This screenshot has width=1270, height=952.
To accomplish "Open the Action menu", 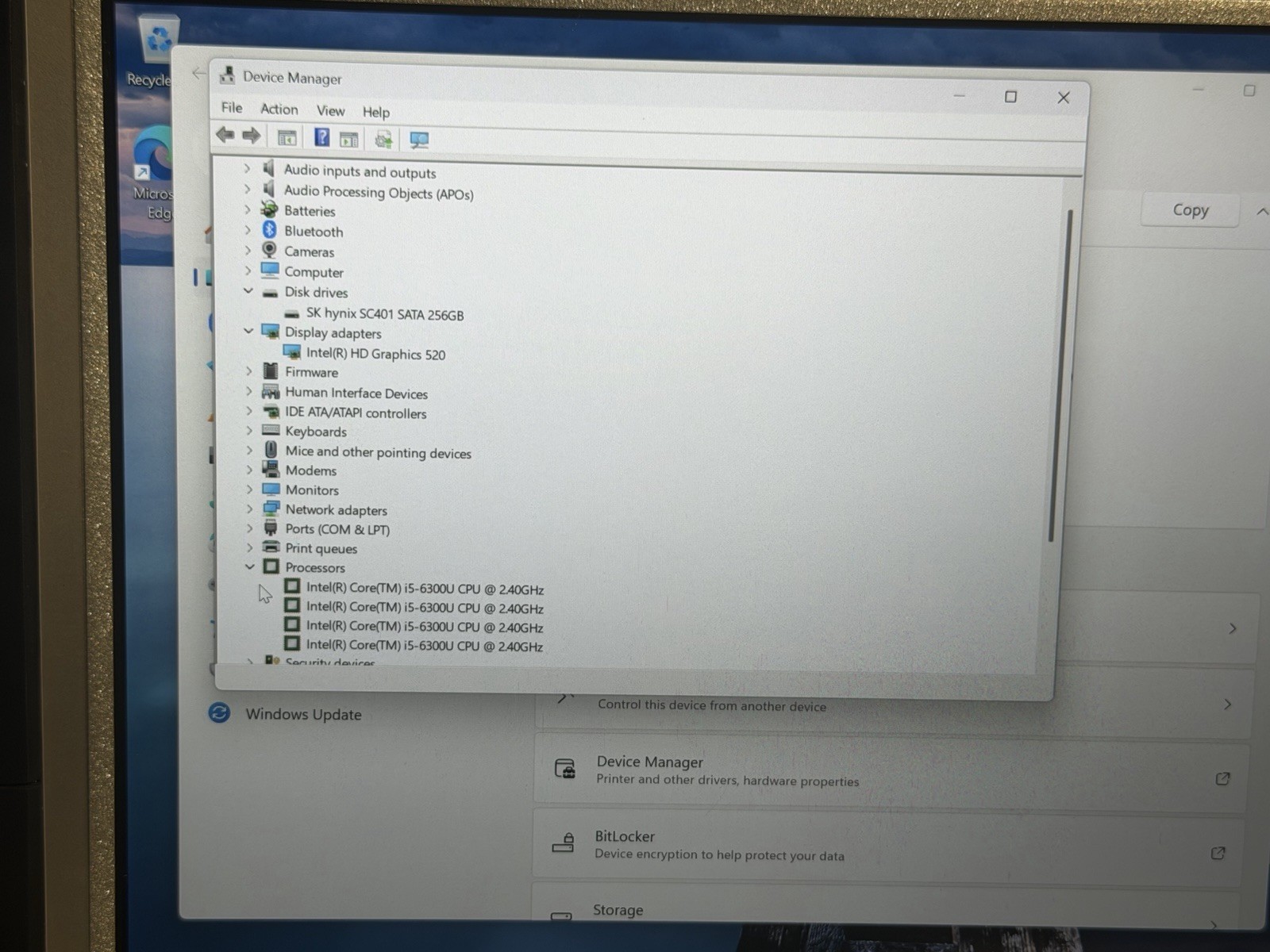I will 279,109.
